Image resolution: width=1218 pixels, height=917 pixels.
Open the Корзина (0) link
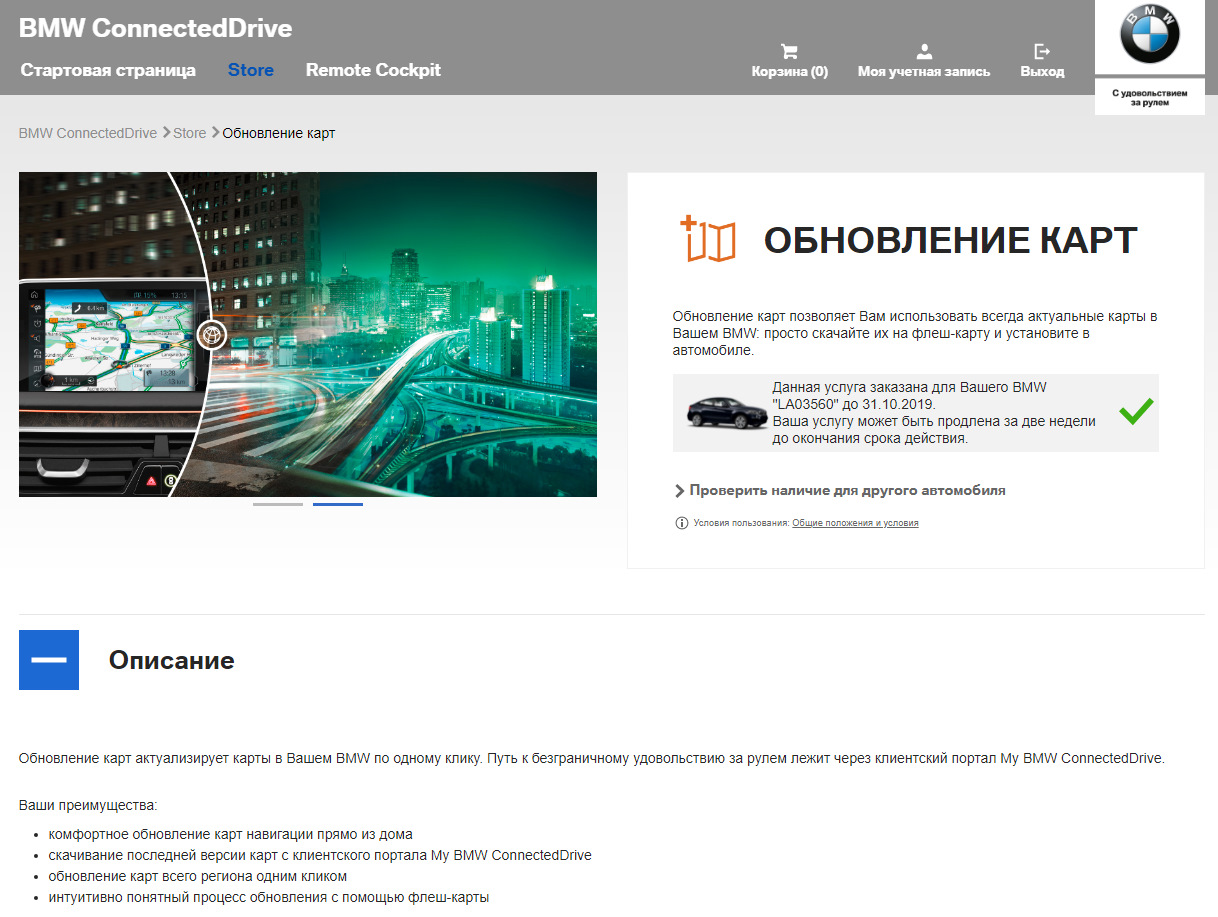pyautogui.click(x=790, y=72)
